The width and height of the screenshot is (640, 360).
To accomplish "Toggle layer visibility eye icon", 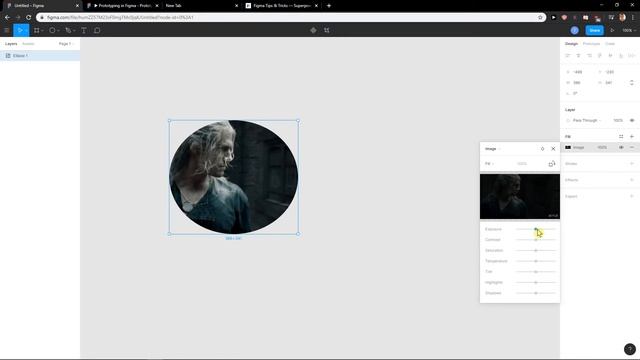I will [x=632, y=120].
